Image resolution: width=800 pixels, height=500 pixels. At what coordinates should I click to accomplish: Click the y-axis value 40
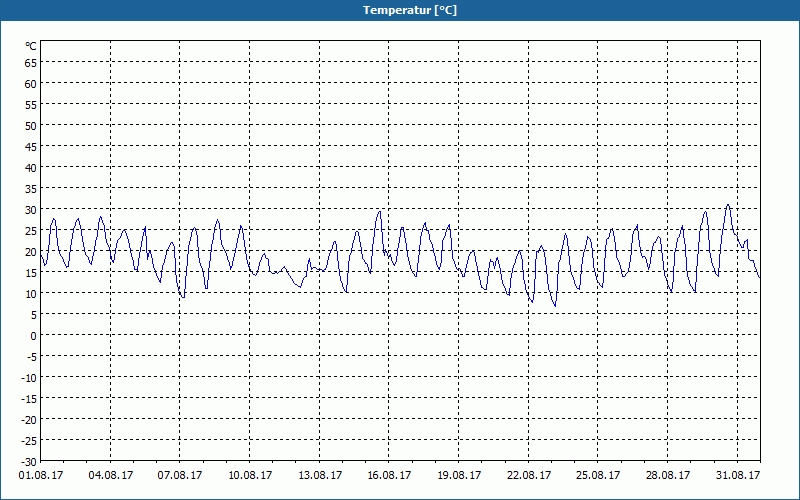(x=31, y=168)
